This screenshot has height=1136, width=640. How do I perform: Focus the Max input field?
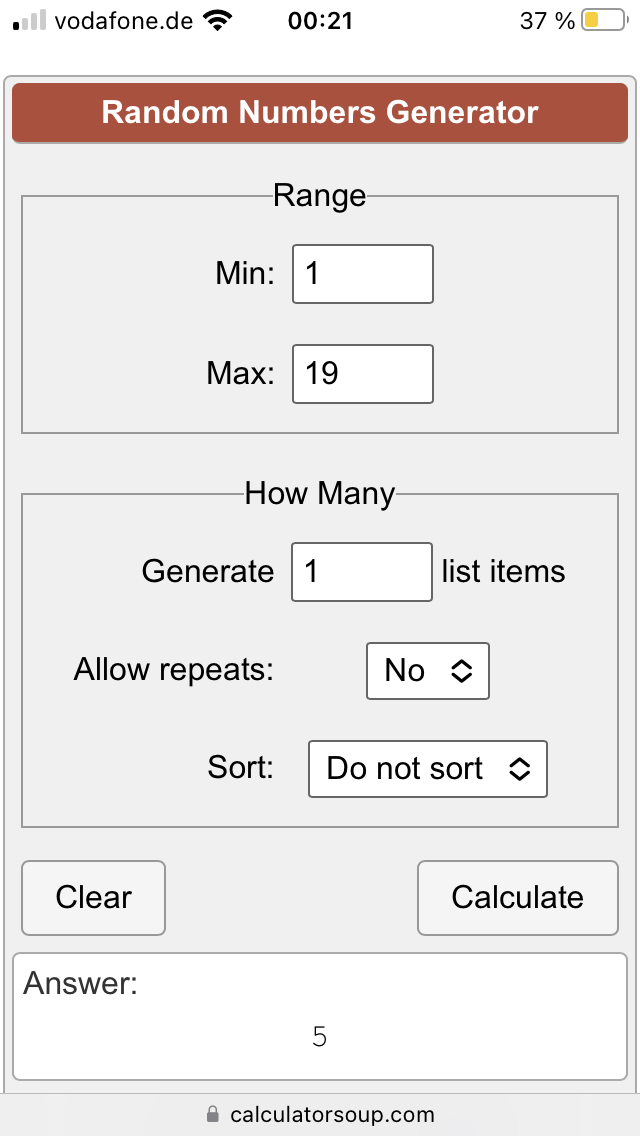pos(363,374)
